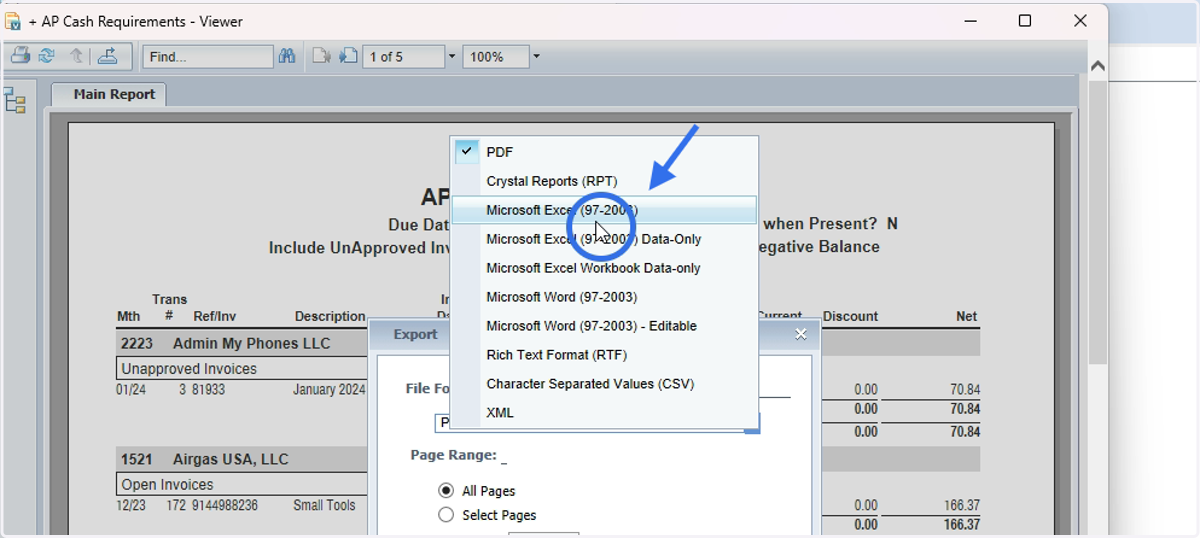Choose Microsoft Excel Workbook Data-only

[604, 268]
